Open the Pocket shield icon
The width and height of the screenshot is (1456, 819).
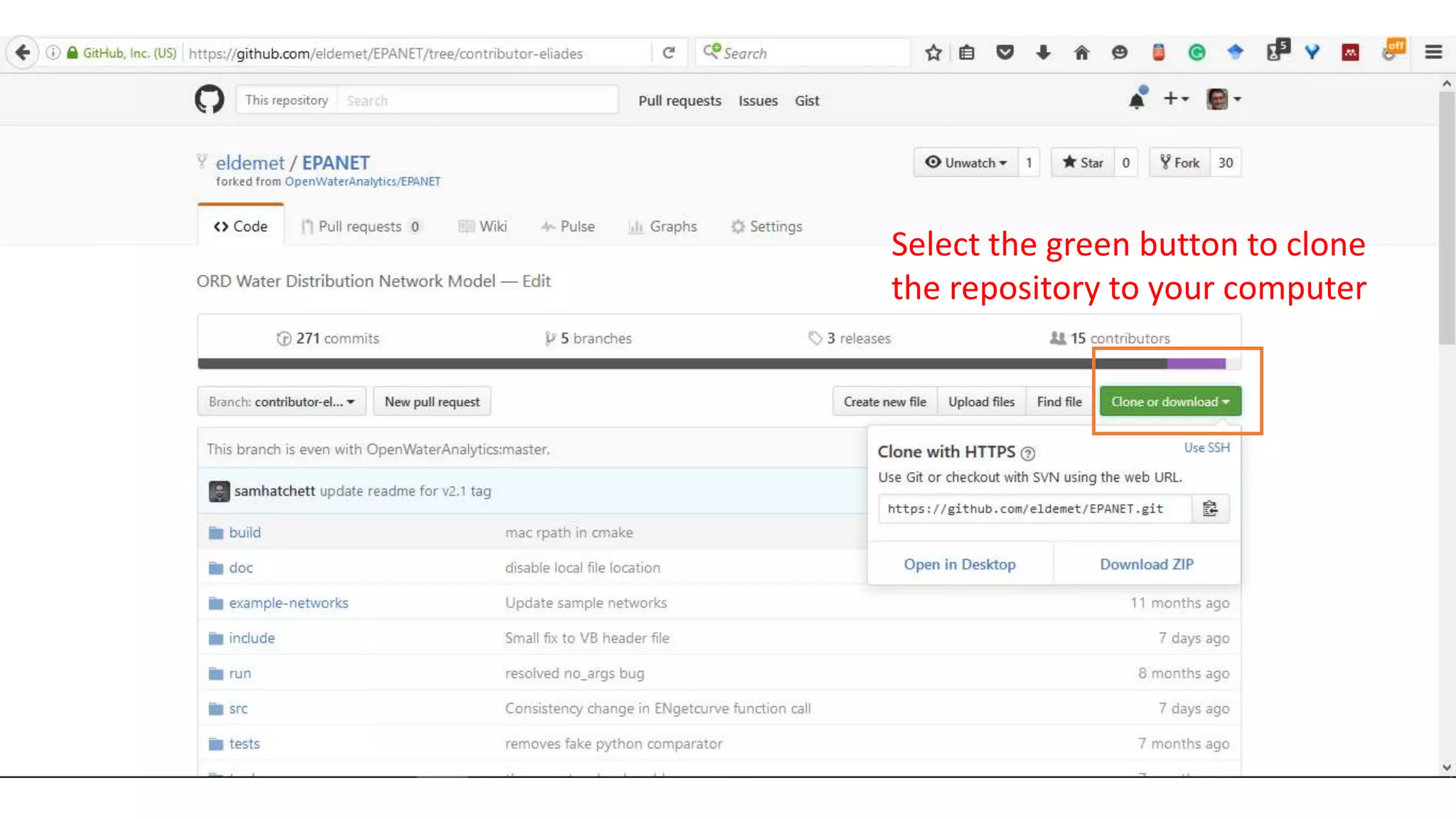click(x=1005, y=53)
